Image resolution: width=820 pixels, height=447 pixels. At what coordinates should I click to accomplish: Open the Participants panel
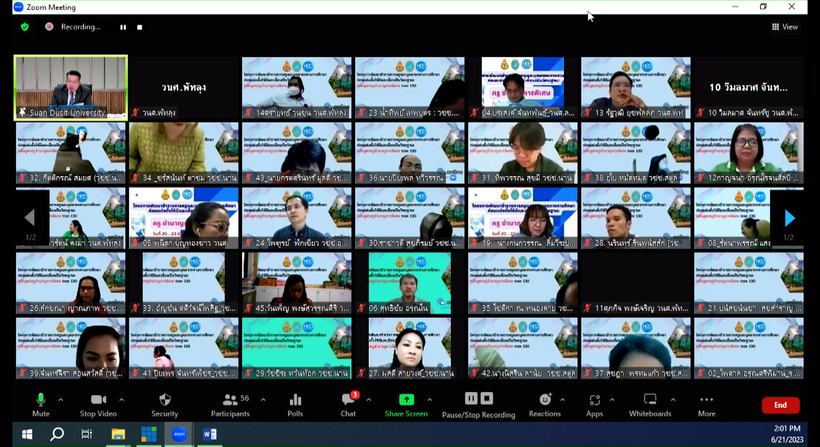tap(230, 402)
